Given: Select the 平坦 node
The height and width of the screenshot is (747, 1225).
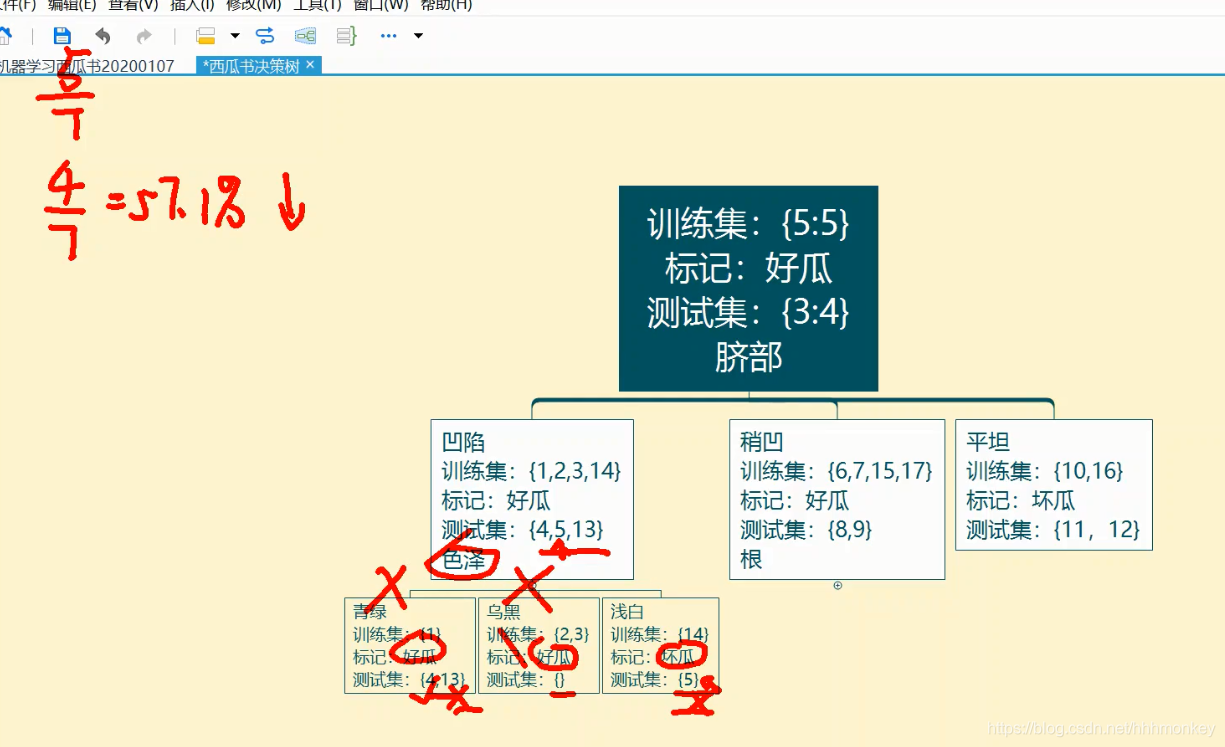Looking at the screenshot, I should tap(1053, 485).
